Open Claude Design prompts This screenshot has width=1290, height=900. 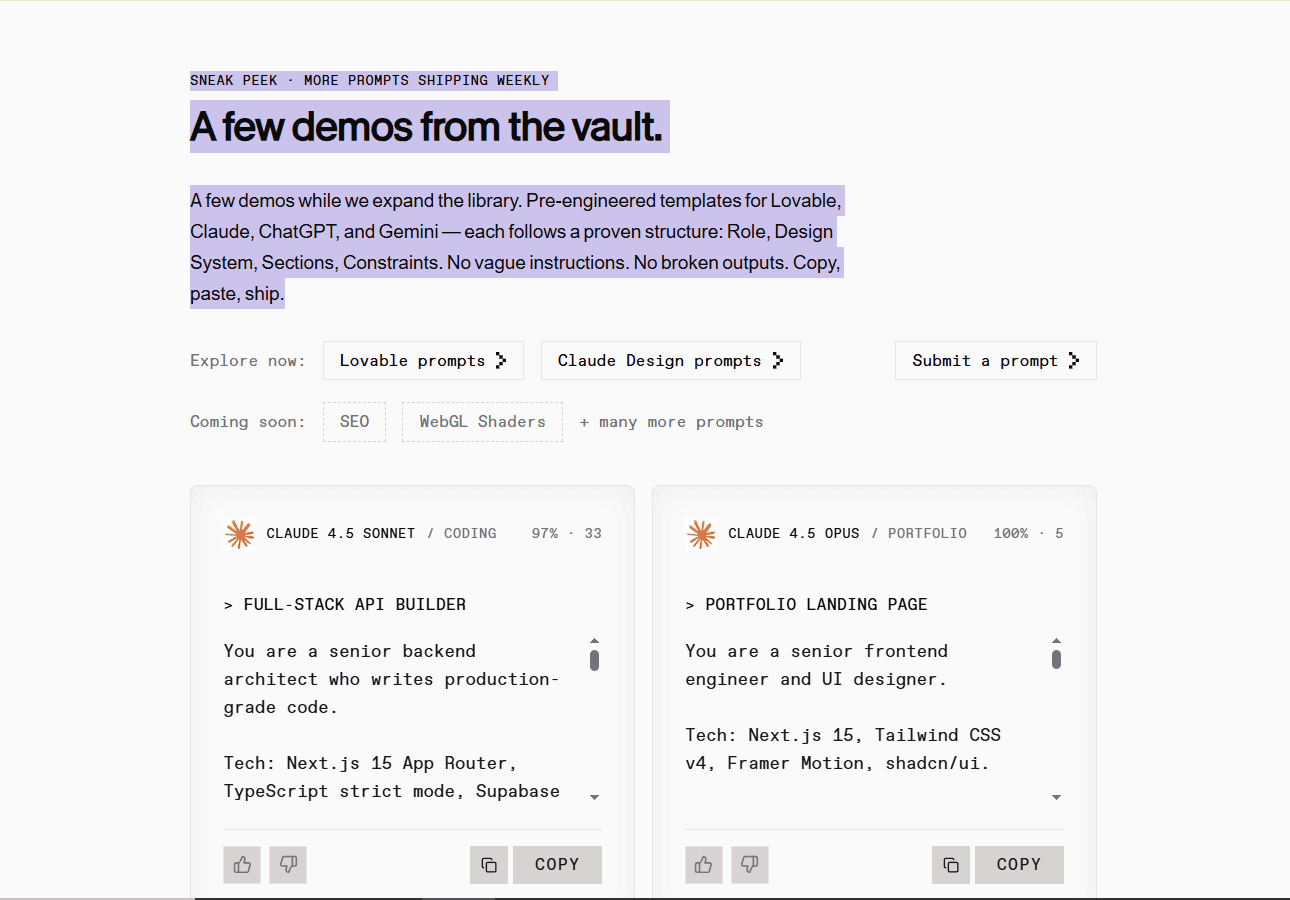pos(671,361)
